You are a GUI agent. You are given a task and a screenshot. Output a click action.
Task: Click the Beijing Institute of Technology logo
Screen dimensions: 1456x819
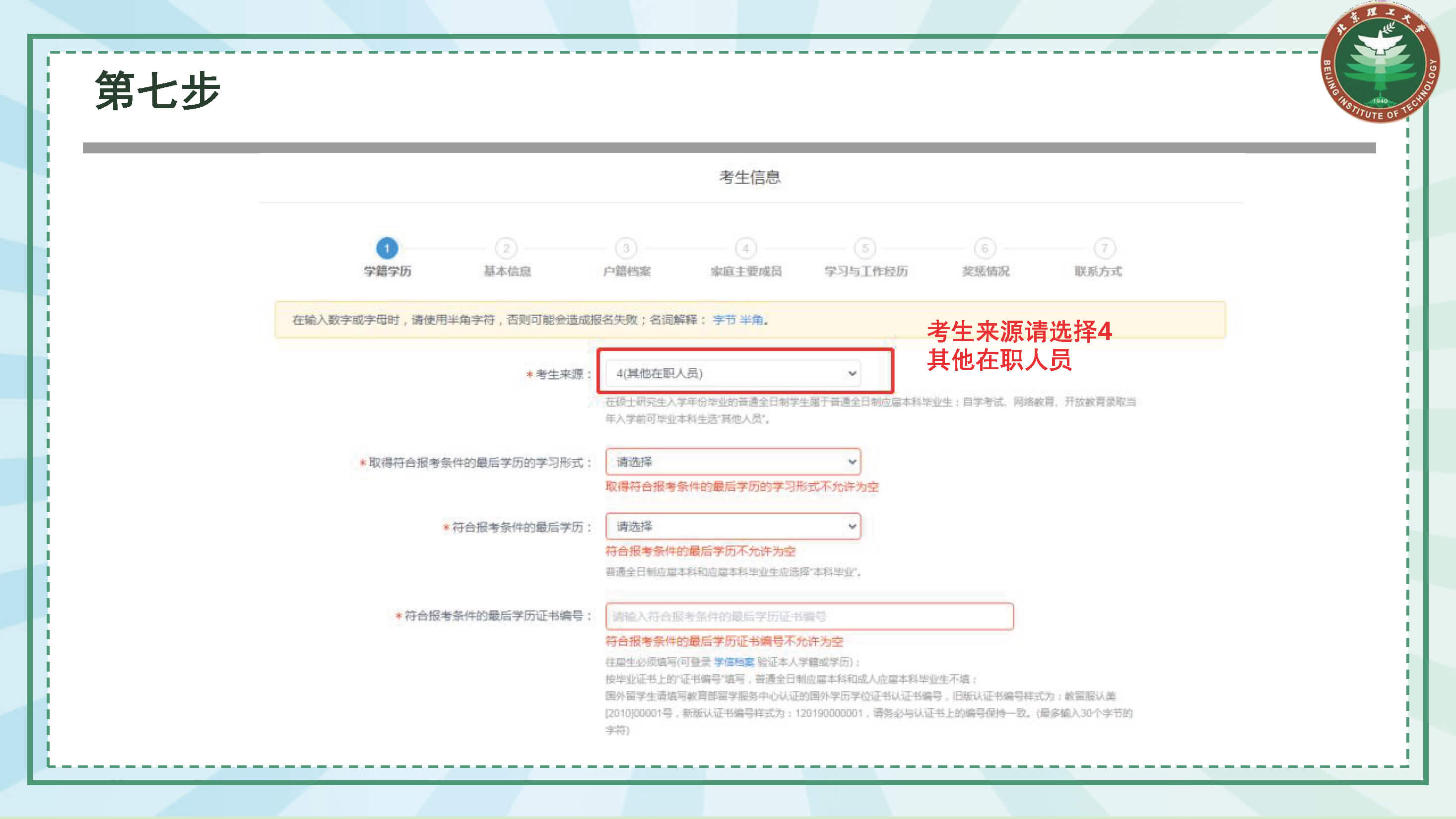pos(1380,64)
